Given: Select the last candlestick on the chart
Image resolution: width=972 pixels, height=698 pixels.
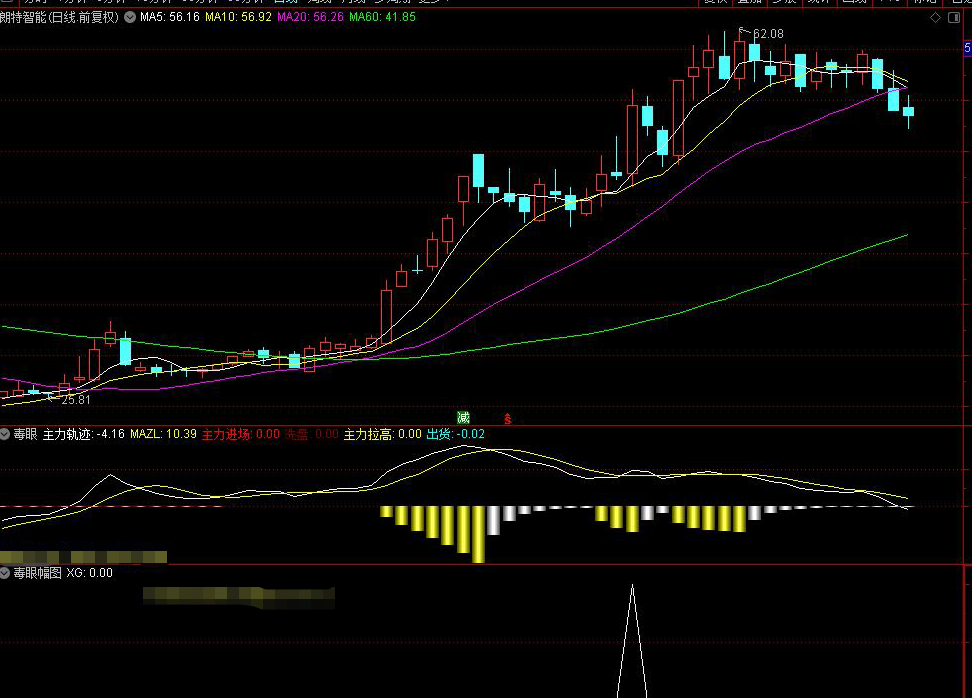Looking at the screenshot, I should pyautogui.click(x=908, y=112).
